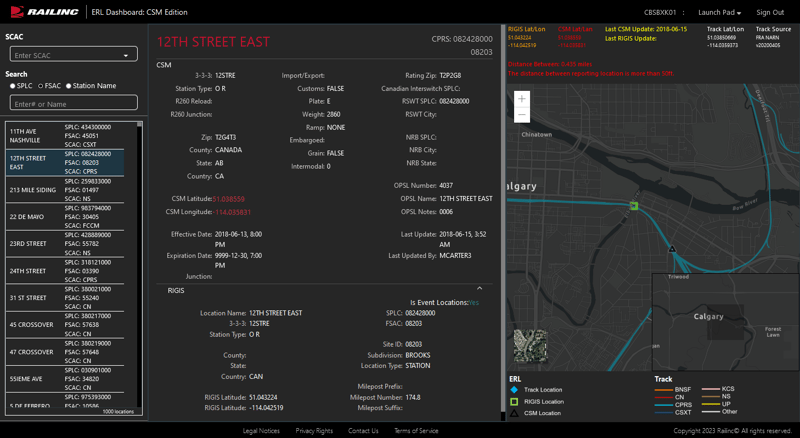The image size is (800, 438).
Task: Select 55IEME AVE location
Action: tap(65, 379)
